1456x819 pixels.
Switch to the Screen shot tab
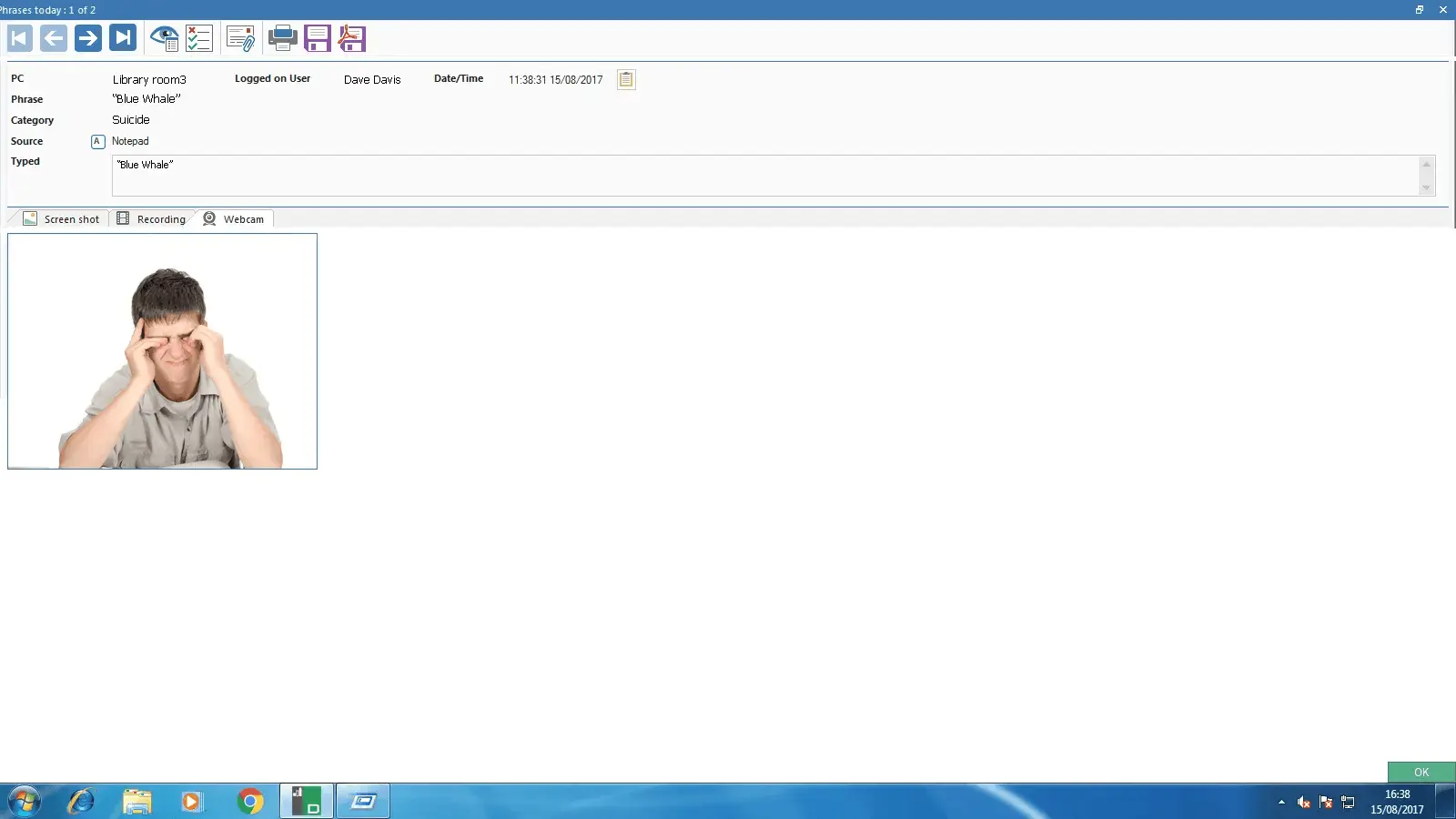pyautogui.click(x=62, y=219)
